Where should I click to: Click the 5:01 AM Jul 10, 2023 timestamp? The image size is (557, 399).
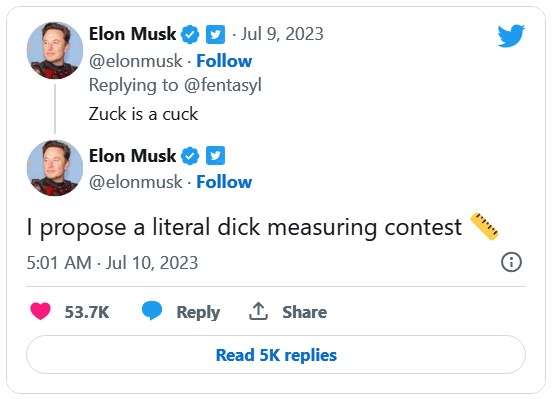pos(112,263)
